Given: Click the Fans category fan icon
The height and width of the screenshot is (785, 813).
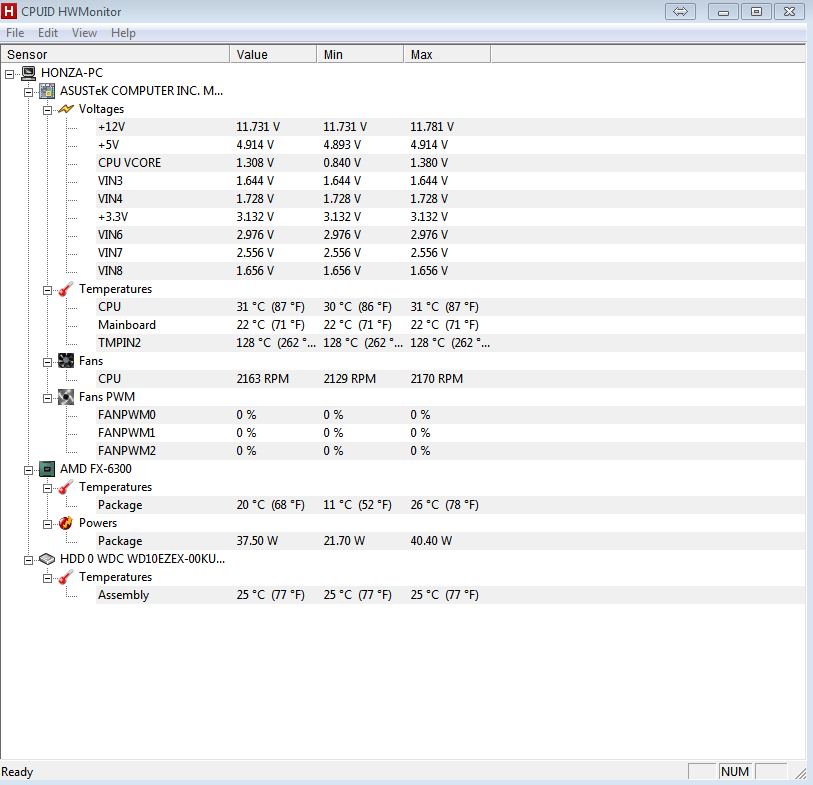Looking at the screenshot, I should click(x=66, y=361).
